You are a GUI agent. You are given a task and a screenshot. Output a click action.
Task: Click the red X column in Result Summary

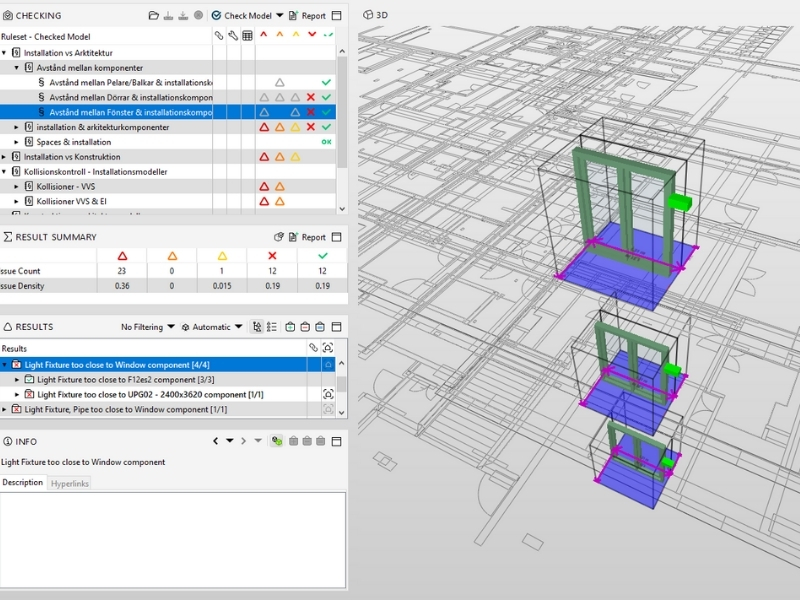tap(272, 256)
